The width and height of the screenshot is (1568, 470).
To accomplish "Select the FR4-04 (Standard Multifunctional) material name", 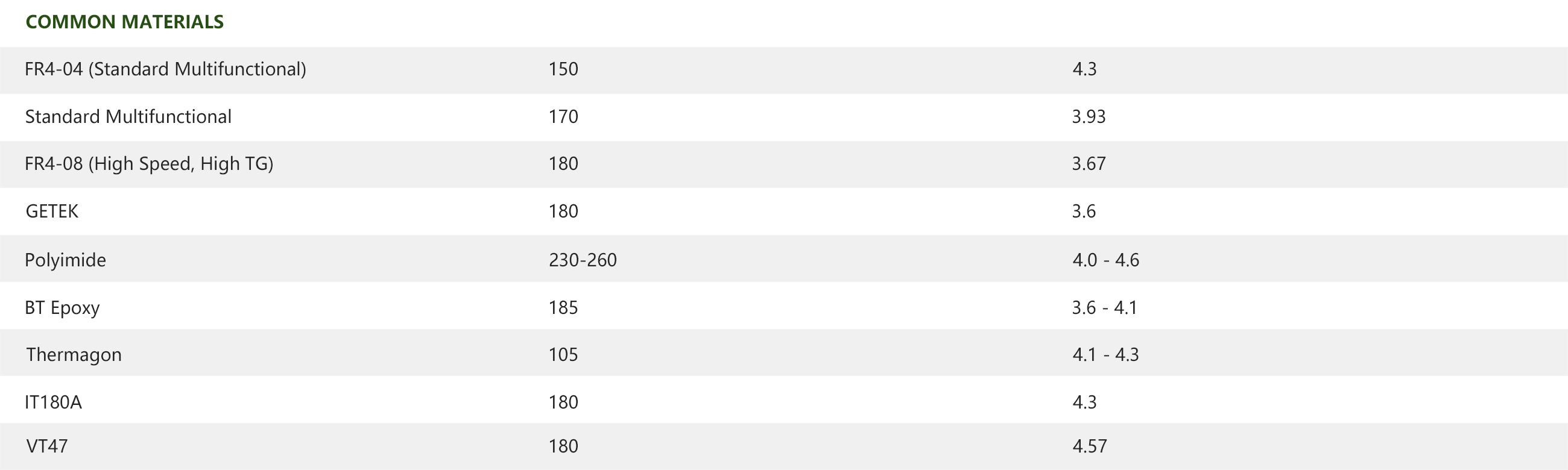I will click(x=165, y=69).
